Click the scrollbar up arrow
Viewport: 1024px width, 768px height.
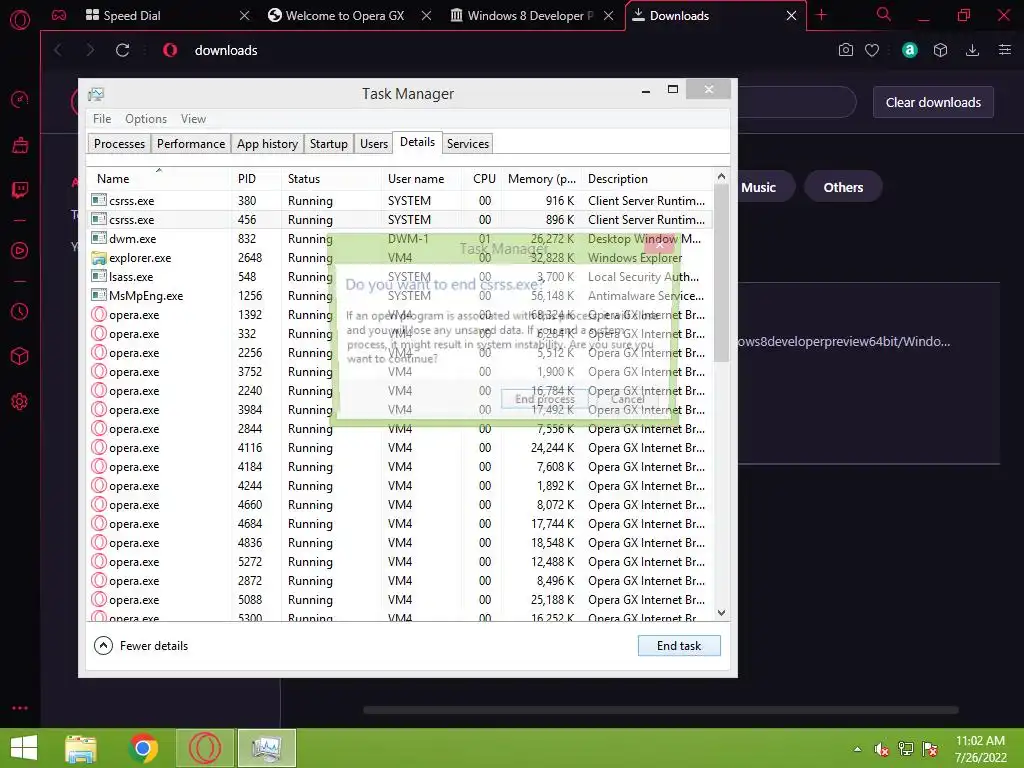click(721, 176)
